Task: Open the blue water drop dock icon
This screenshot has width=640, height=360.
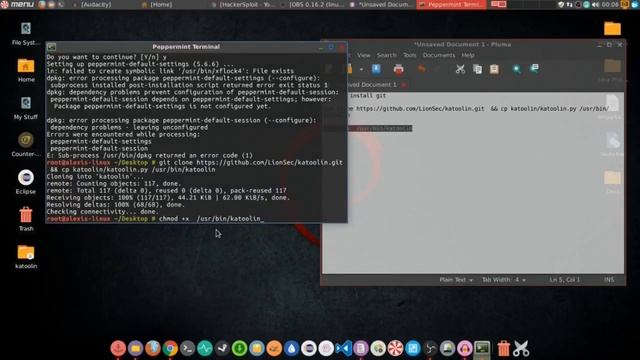Action: (291, 348)
